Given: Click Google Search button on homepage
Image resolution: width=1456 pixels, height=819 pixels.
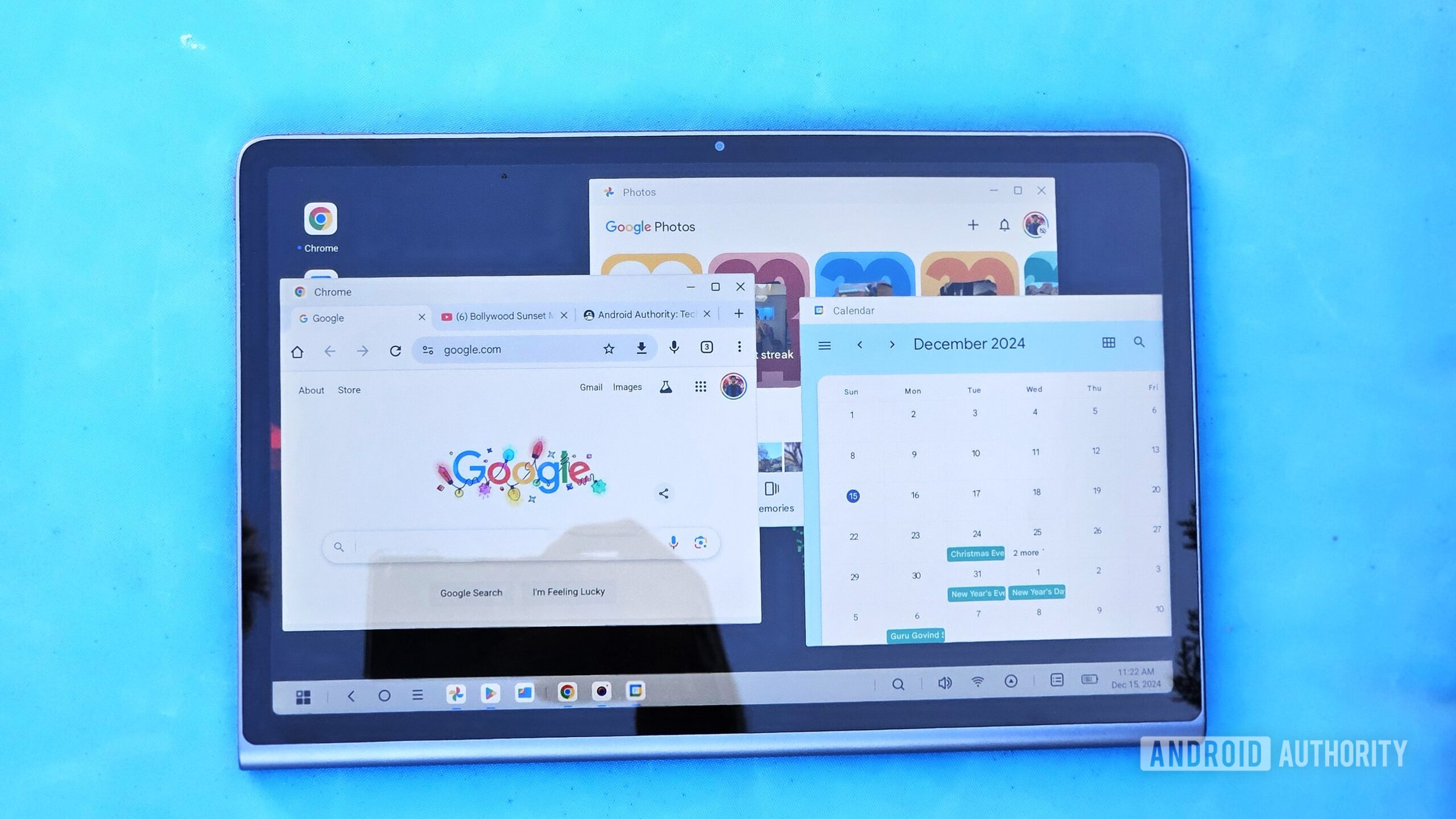Looking at the screenshot, I should (x=471, y=591).
